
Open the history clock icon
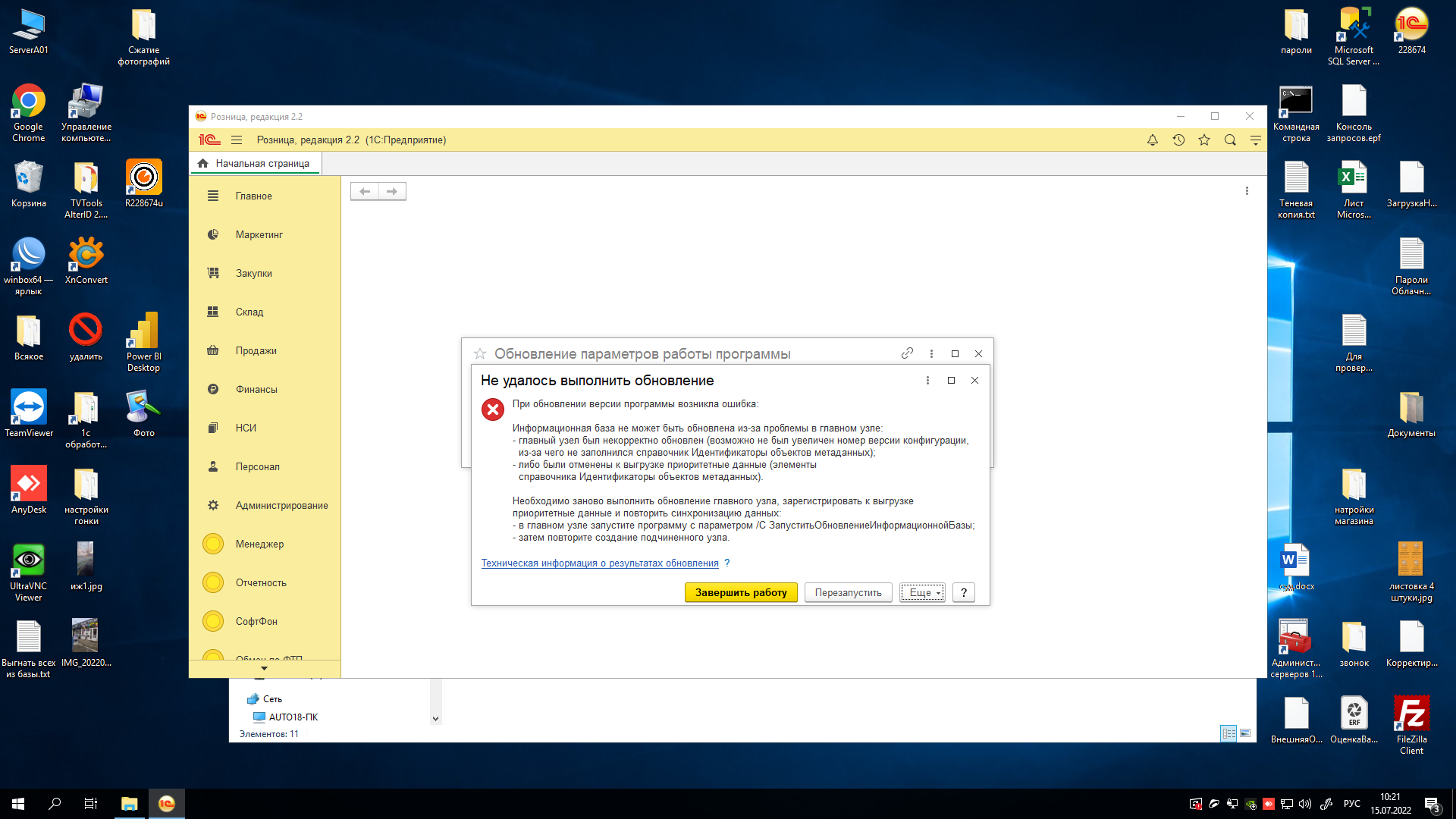[1178, 140]
